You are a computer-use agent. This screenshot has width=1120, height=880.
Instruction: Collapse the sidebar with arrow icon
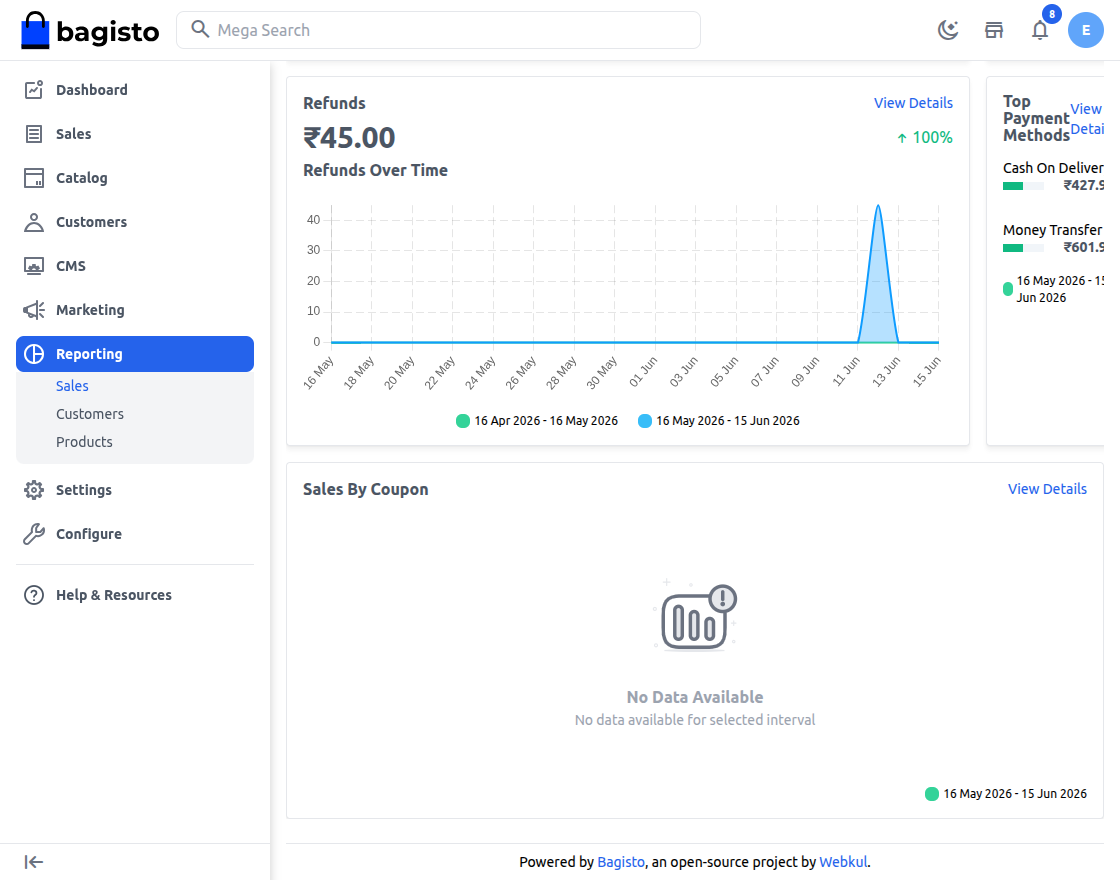click(x=34, y=862)
